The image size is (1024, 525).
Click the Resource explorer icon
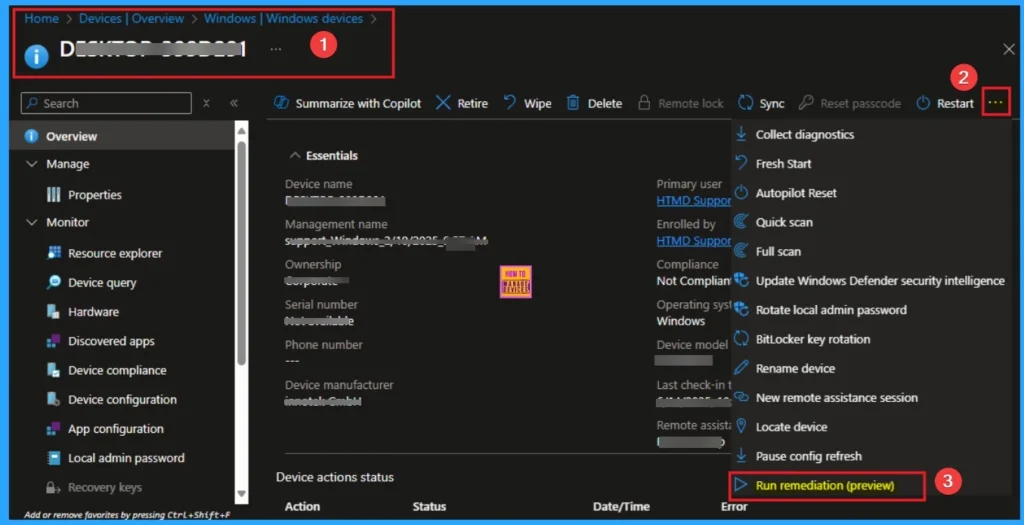[54, 253]
